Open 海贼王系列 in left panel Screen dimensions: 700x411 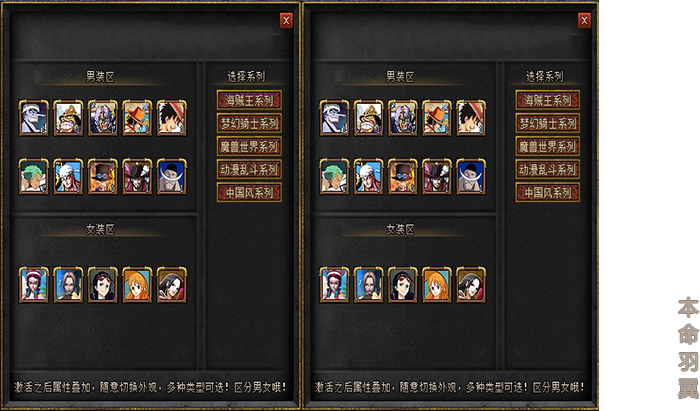[x=249, y=100]
